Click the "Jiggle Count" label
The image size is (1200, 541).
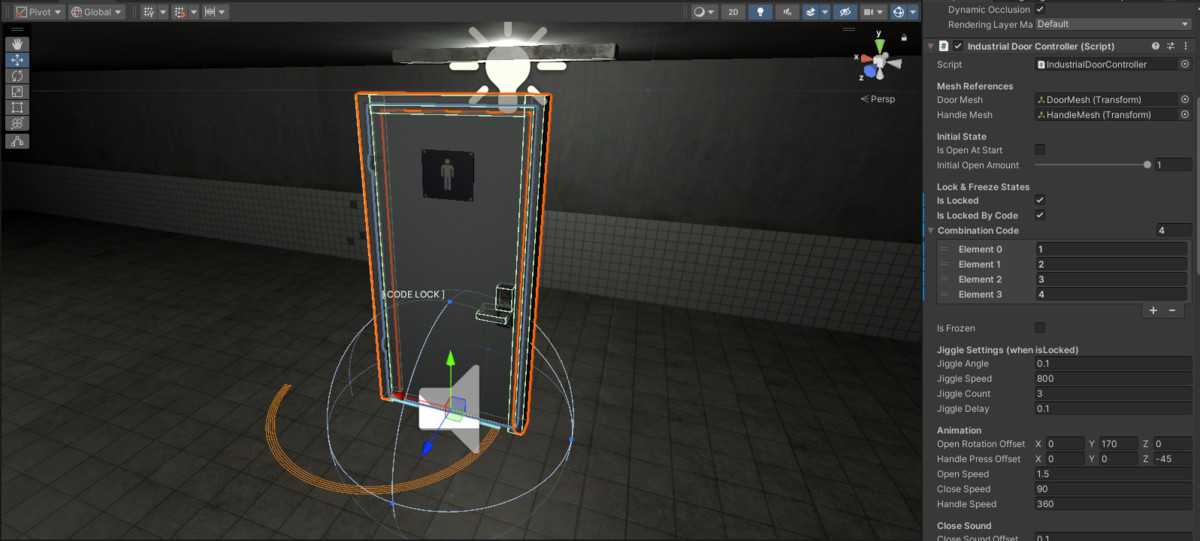964,394
